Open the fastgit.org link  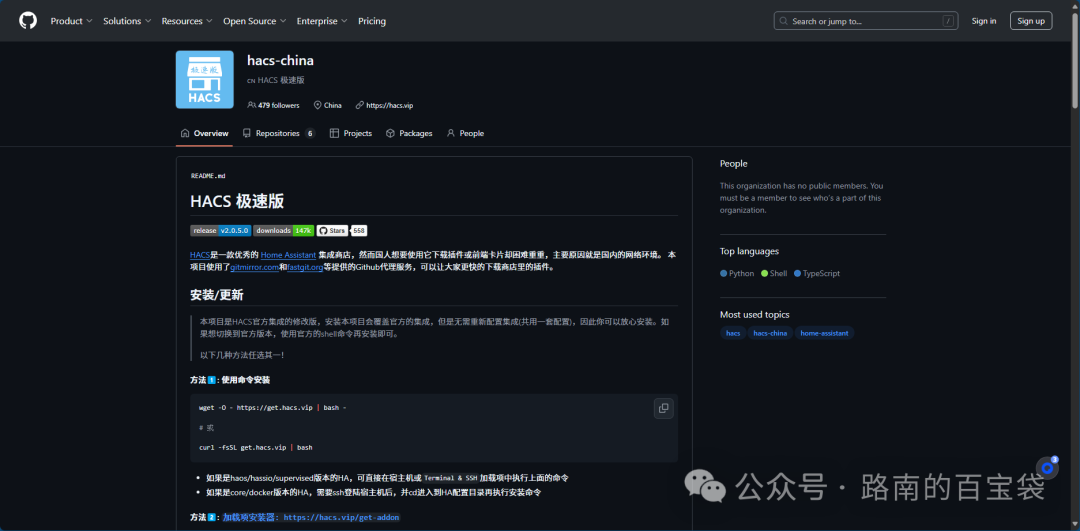pyautogui.click(x=305, y=267)
